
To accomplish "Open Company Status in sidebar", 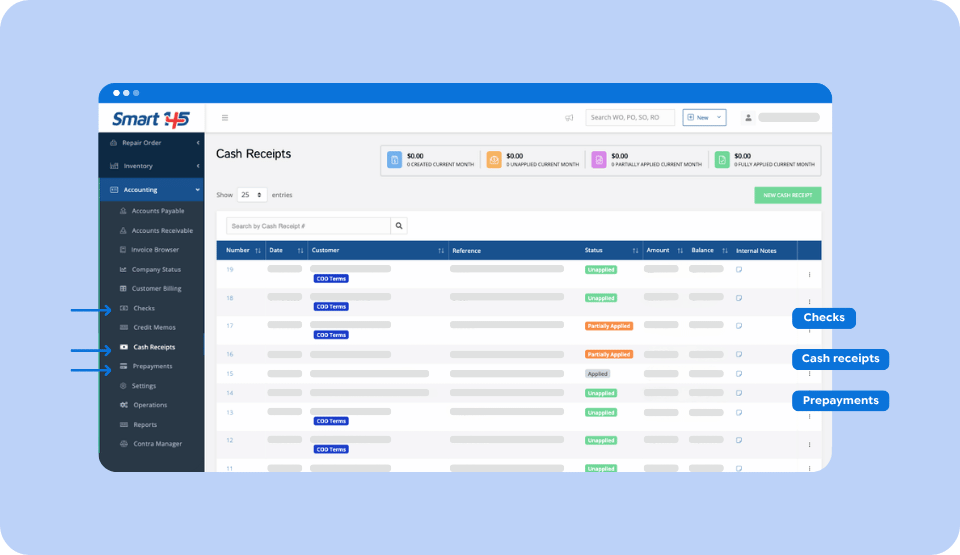I will tap(156, 270).
